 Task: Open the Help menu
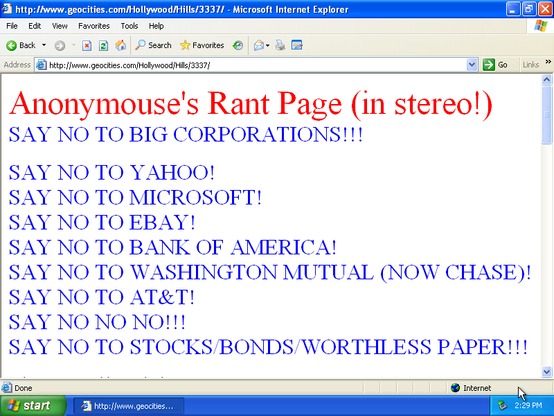[x=156, y=26]
